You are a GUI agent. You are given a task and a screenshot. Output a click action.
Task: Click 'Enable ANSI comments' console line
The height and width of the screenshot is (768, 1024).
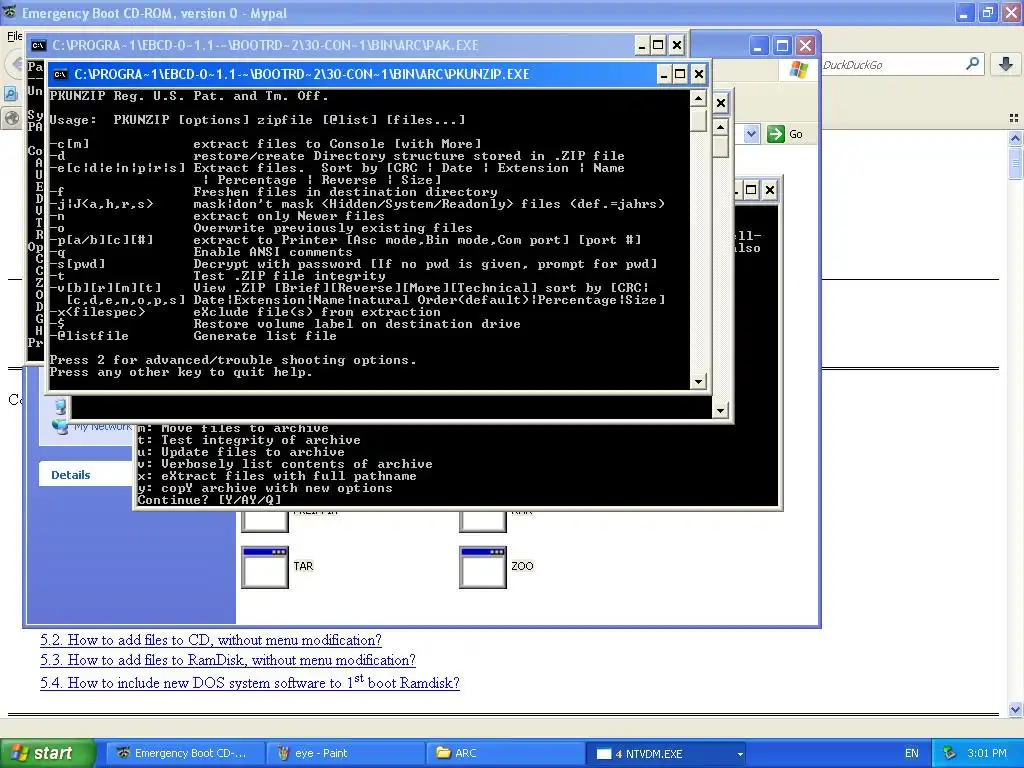tap(272, 252)
